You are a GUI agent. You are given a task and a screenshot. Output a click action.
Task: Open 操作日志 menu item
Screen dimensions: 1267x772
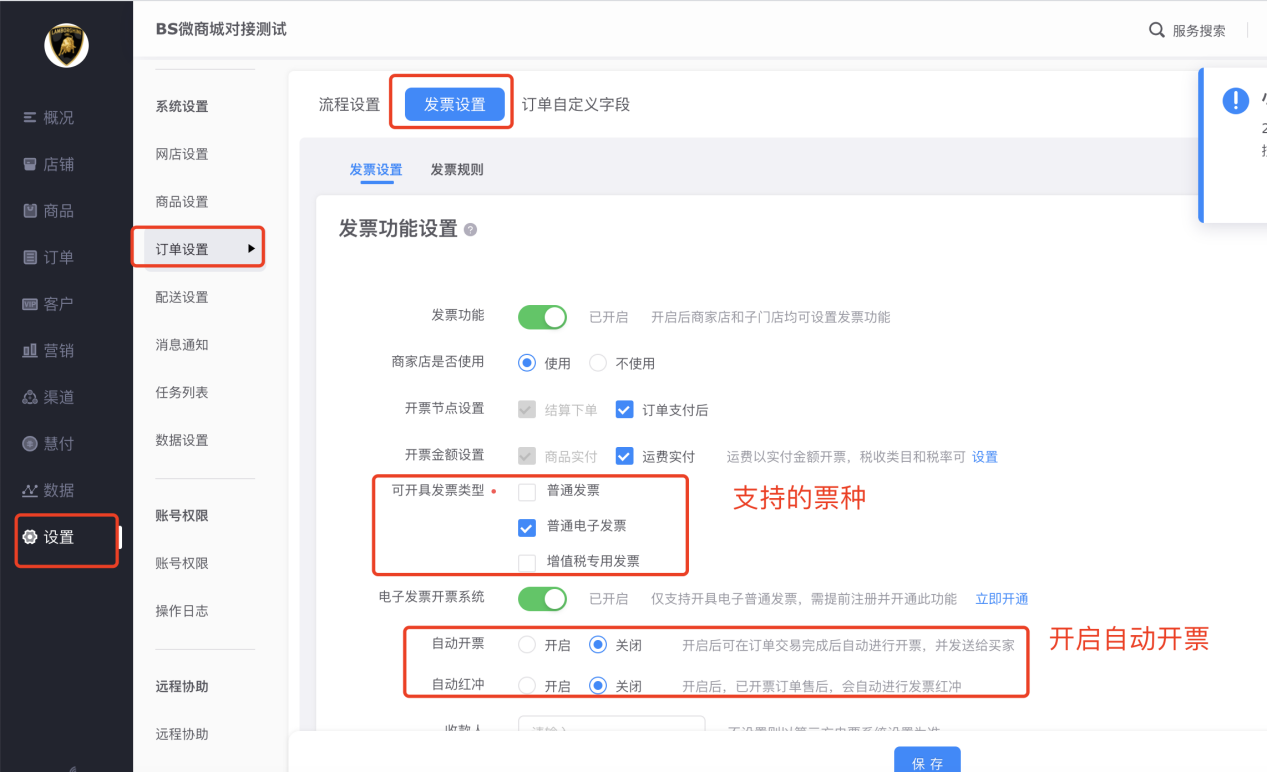pos(182,611)
